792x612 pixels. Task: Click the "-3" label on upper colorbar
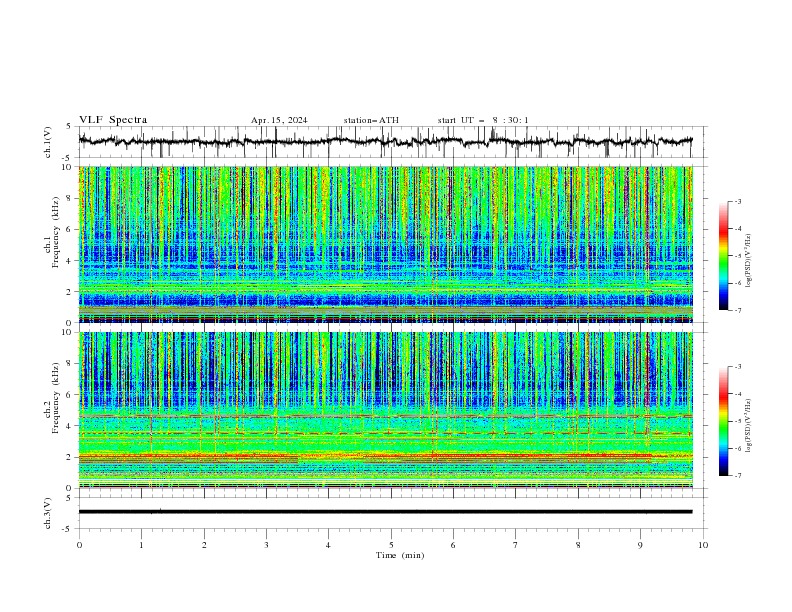pyautogui.click(x=737, y=201)
